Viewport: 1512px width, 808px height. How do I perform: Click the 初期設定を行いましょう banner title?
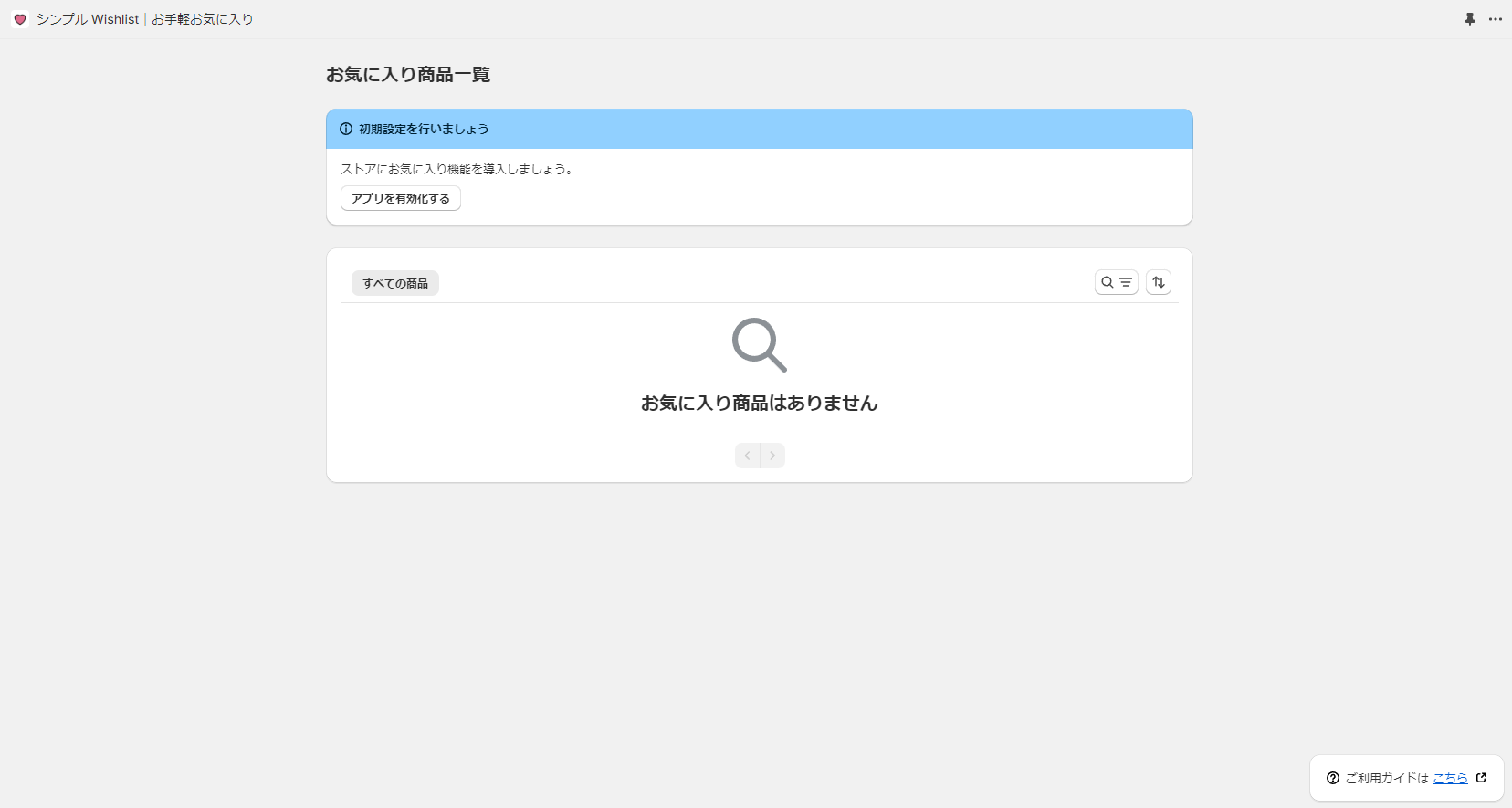(x=424, y=129)
